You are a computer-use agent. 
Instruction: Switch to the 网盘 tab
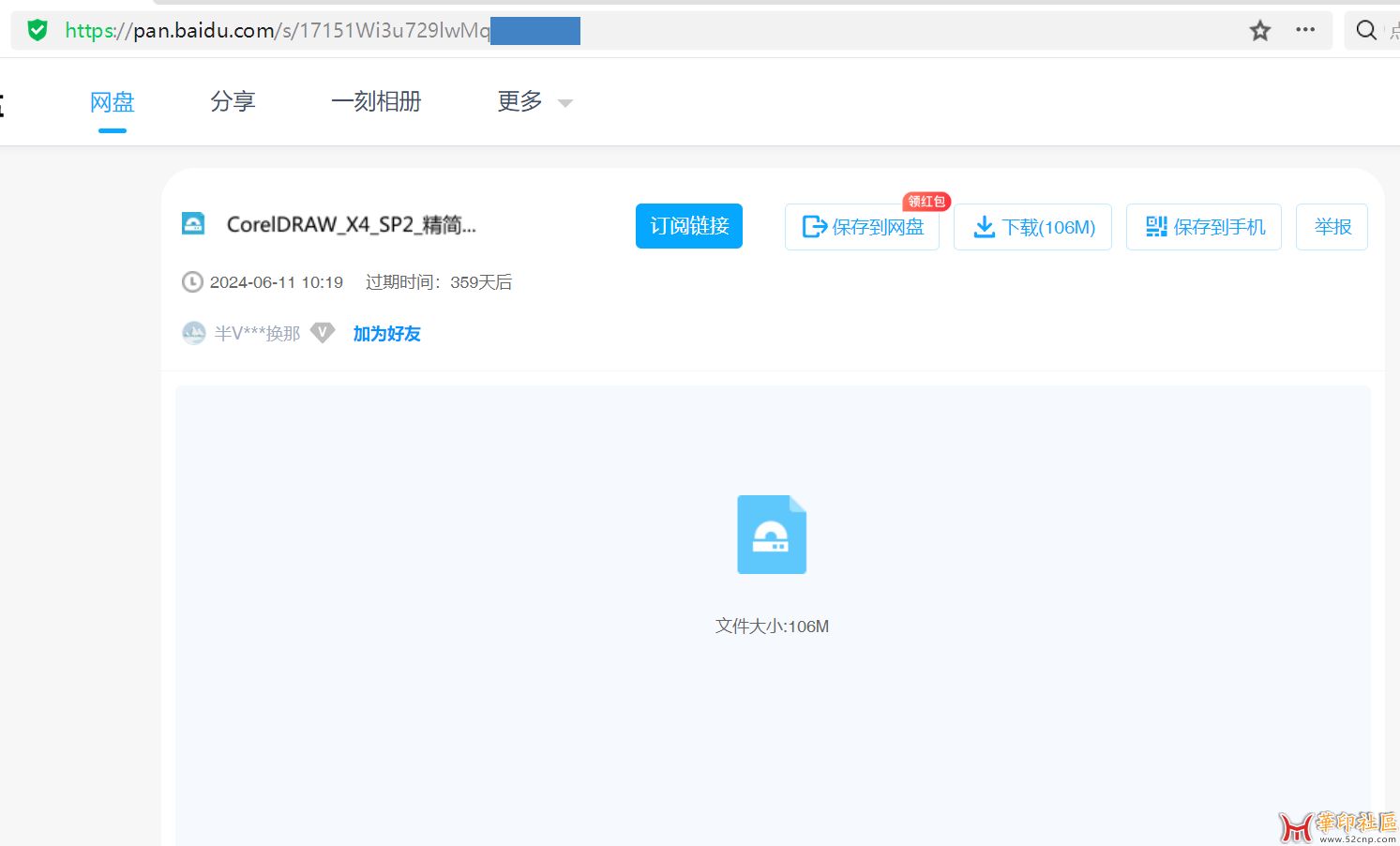[113, 101]
